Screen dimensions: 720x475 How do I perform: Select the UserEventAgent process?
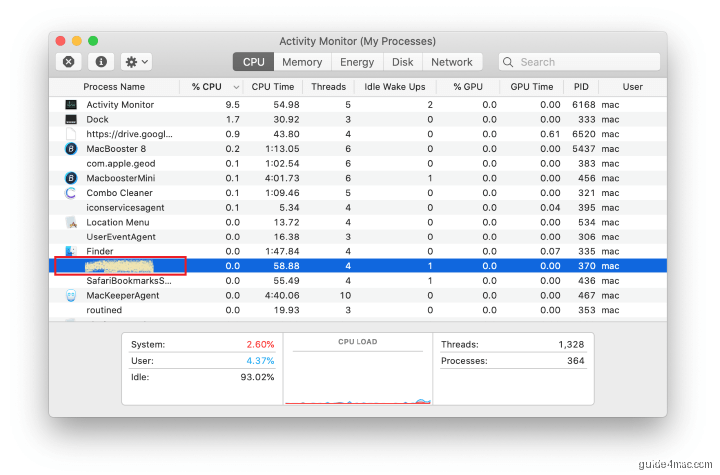[121, 237]
